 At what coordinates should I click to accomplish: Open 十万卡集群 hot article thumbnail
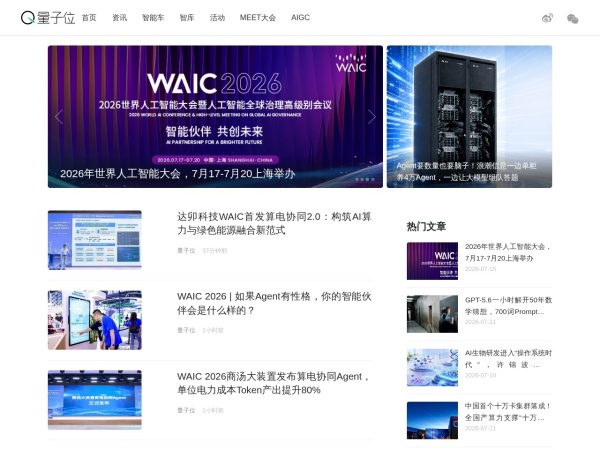coord(432,420)
